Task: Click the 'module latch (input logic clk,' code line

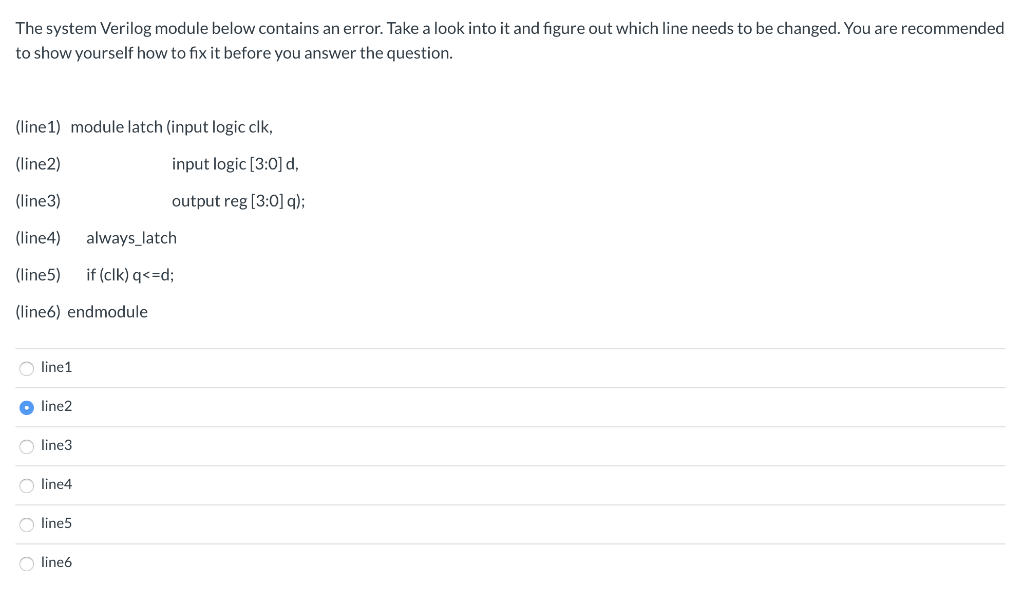Action: tap(172, 127)
